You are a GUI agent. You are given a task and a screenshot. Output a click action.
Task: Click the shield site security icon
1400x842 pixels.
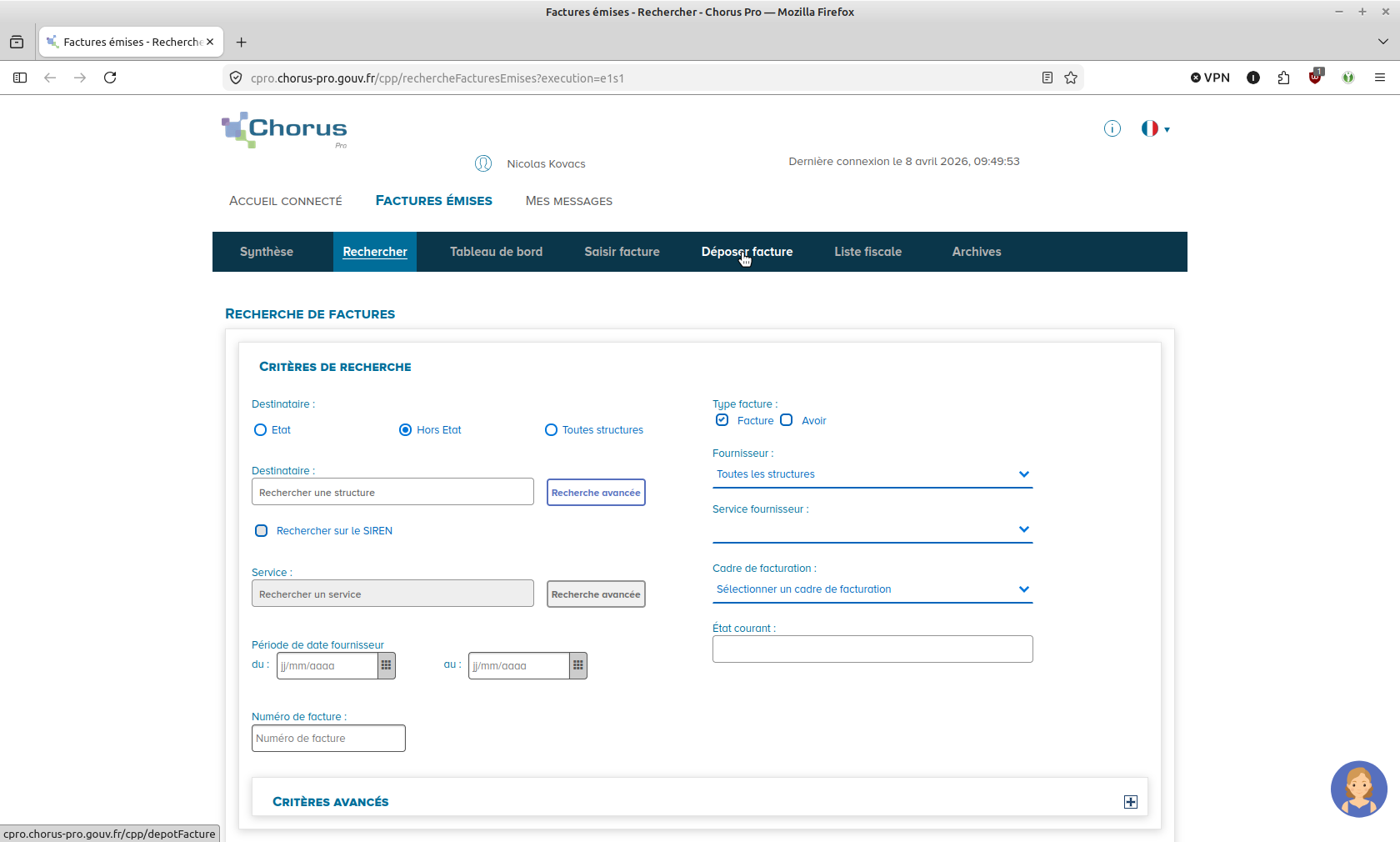236,78
